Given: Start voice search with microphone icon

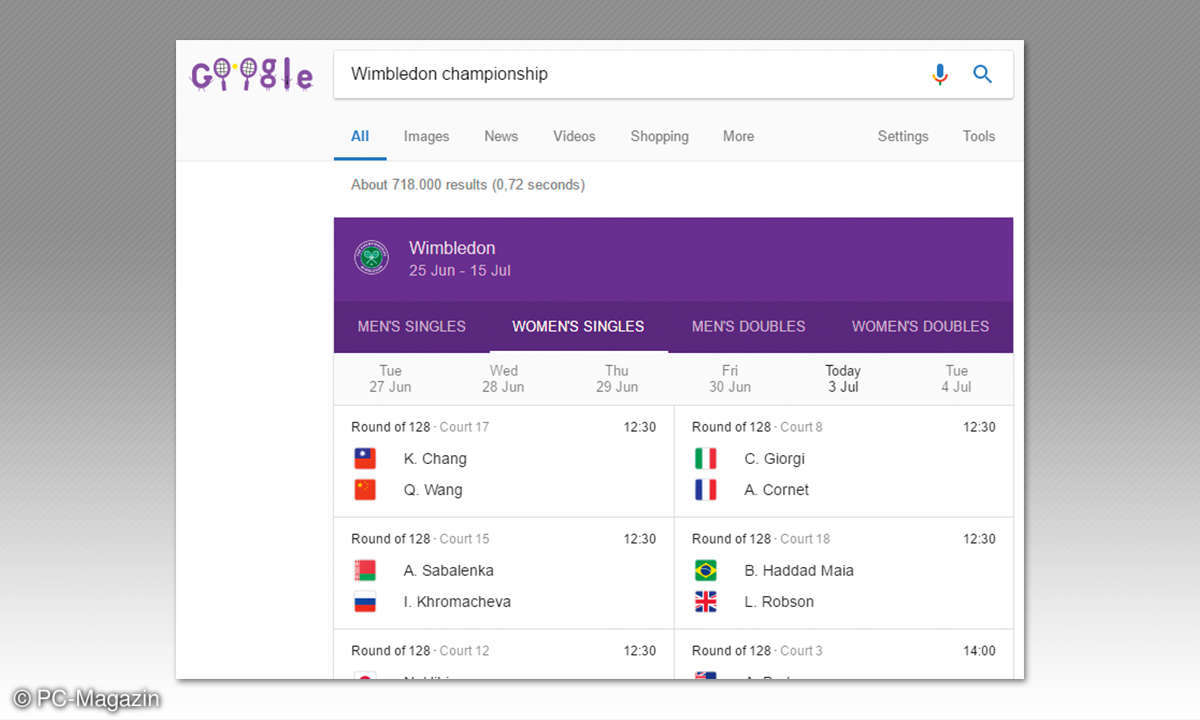Looking at the screenshot, I should coord(939,74).
